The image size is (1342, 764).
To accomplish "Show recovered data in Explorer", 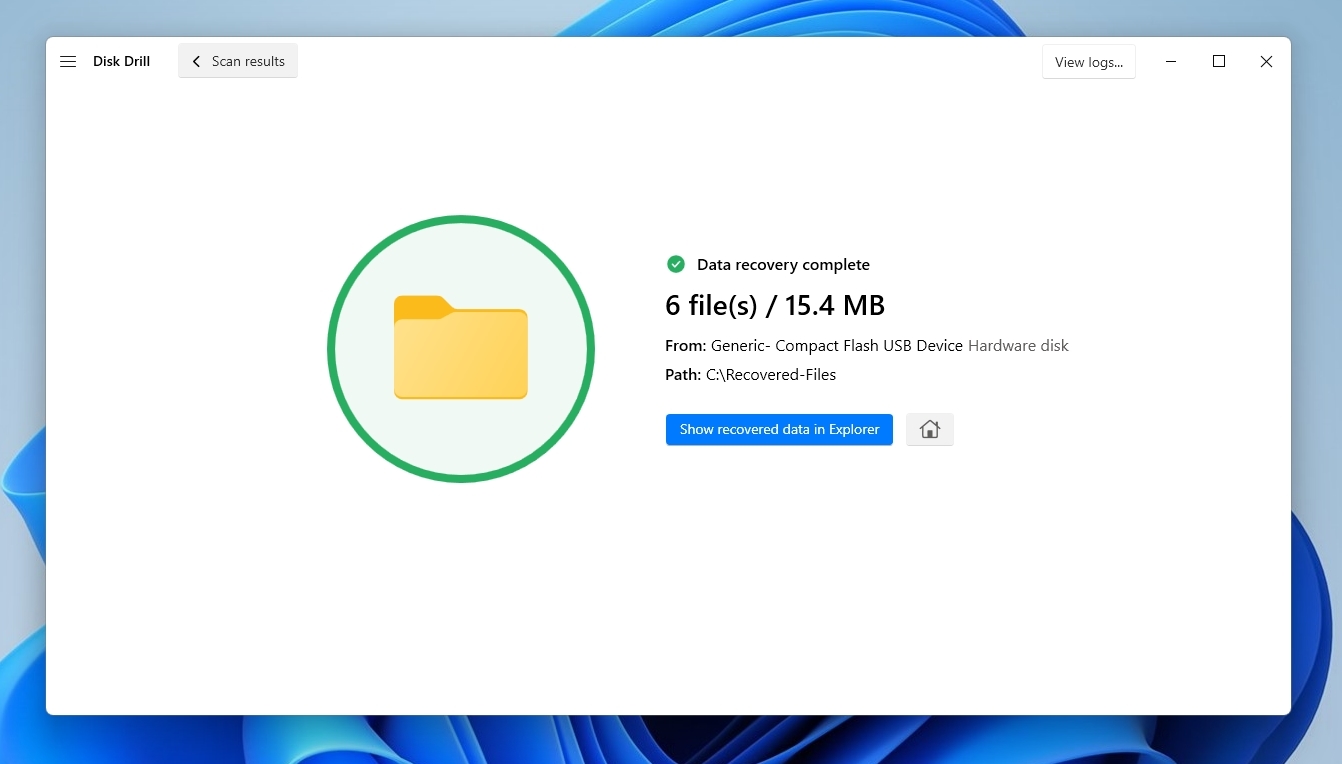I will [x=779, y=429].
